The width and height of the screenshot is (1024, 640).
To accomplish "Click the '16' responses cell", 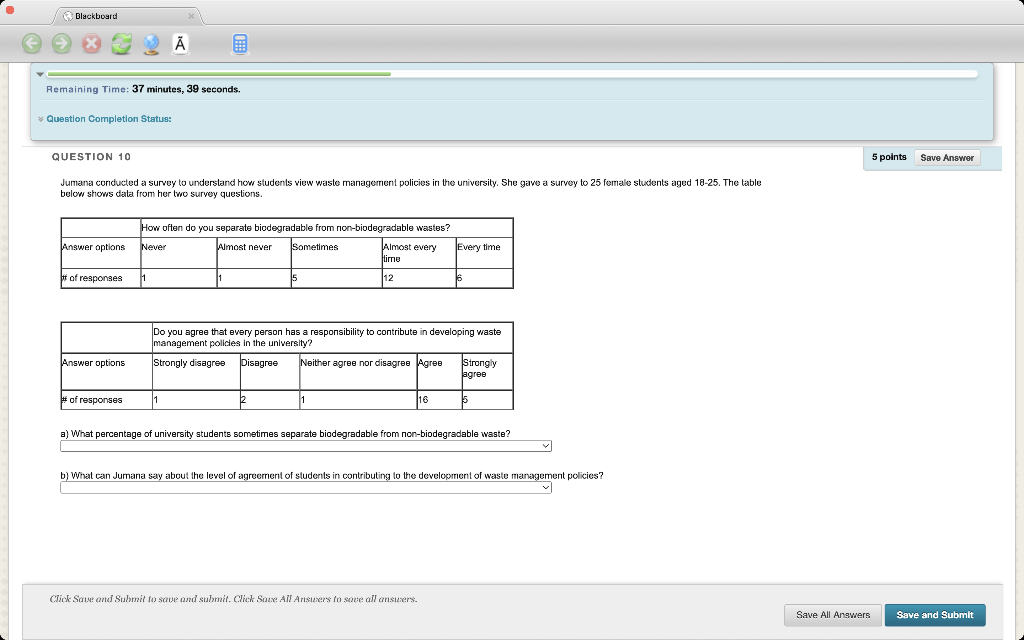I will (x=440, y=400).
